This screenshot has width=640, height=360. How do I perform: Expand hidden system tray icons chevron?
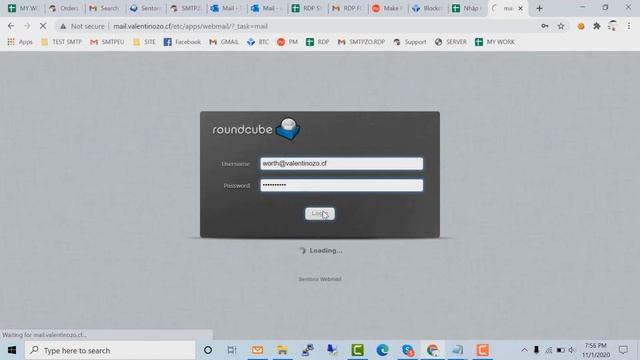(x=524, y=350)
